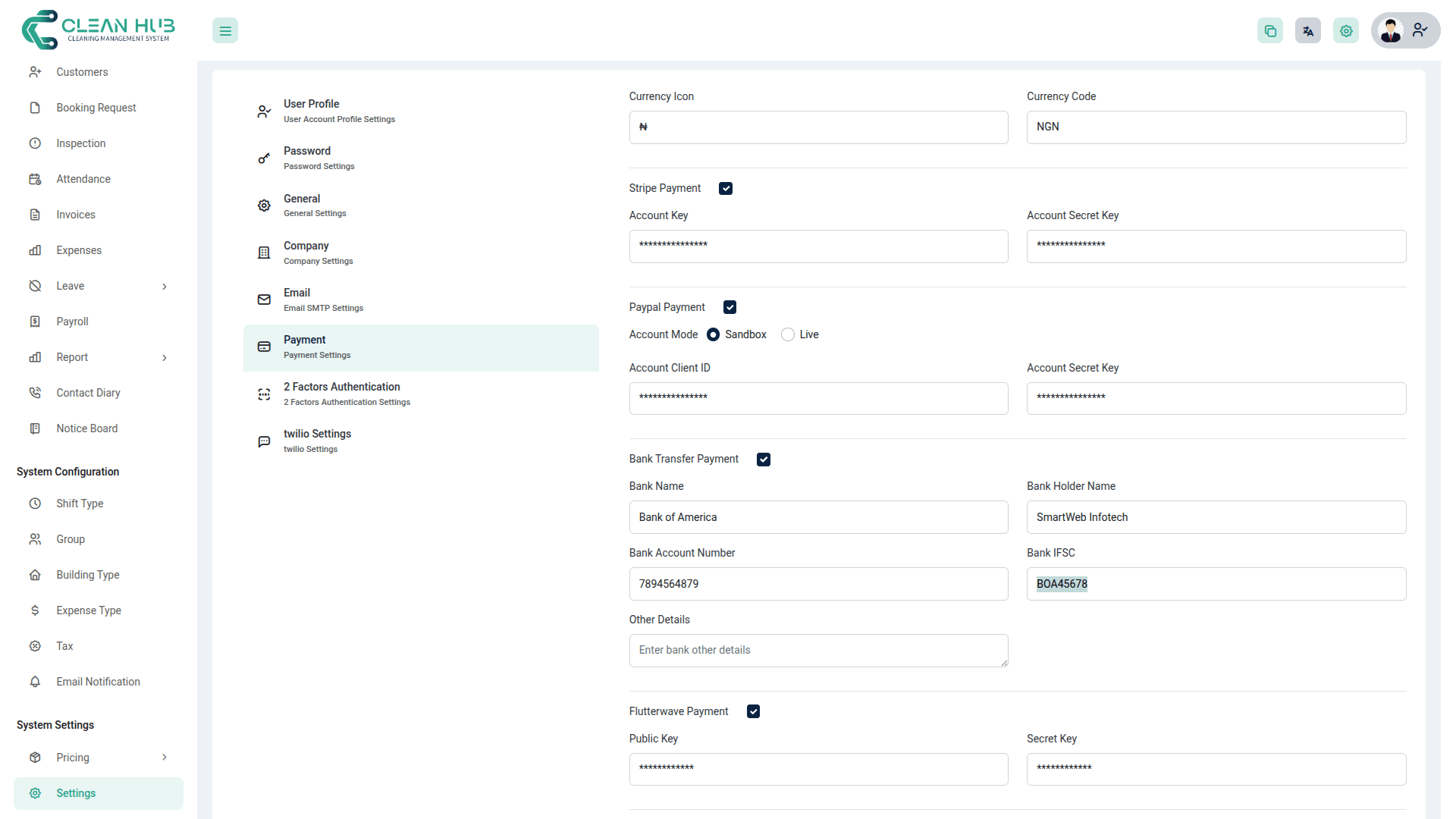Select the Live account mode radio
1456x819 pixels.
pos(788,334)
